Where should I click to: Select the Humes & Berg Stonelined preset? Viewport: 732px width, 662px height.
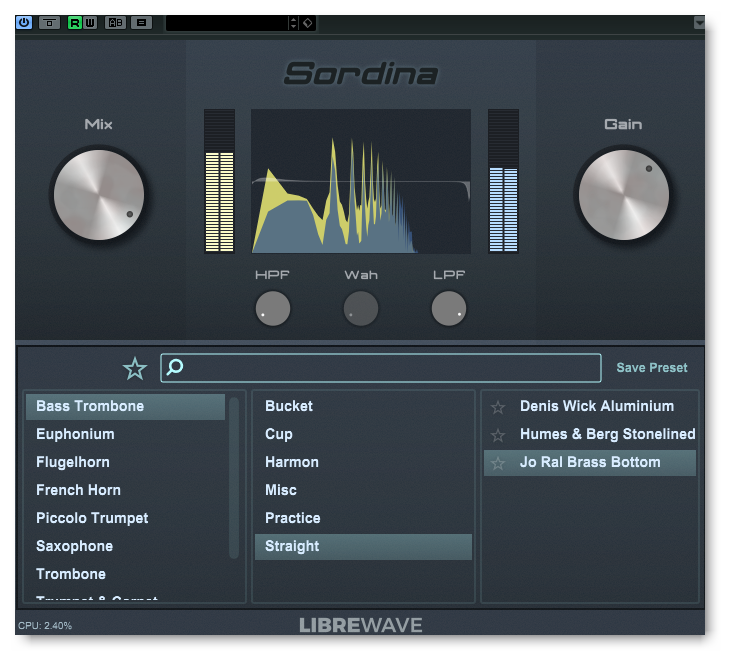point(590,434)
